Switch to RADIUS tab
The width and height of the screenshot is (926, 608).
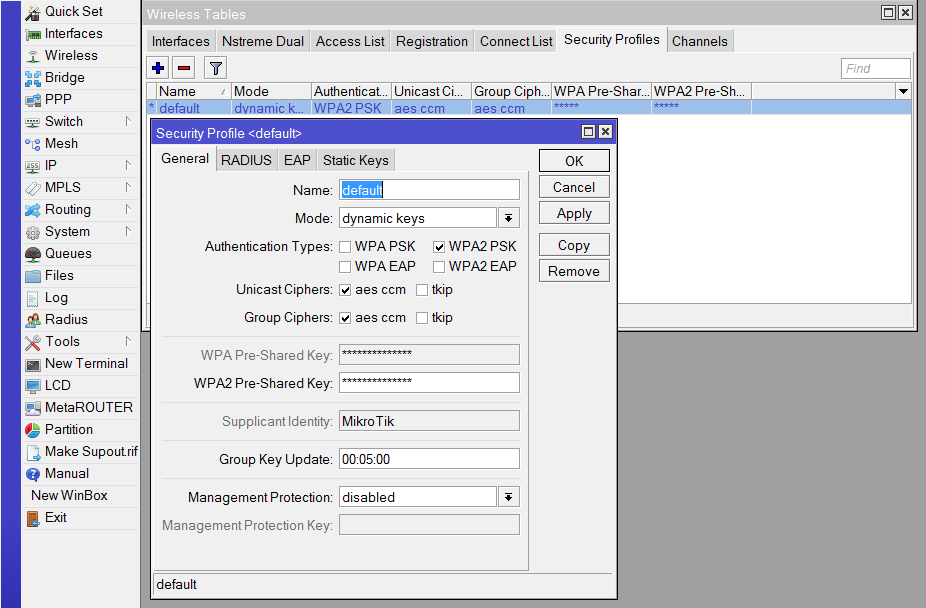[246, 160]
